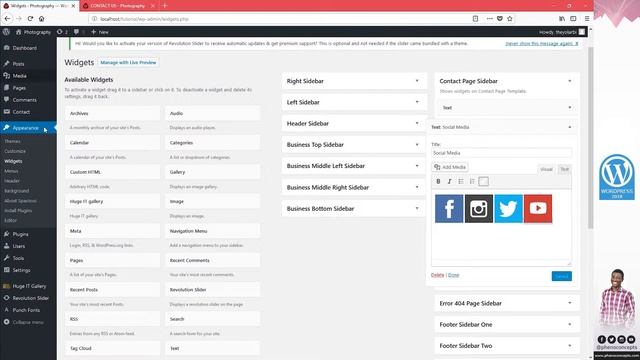Open the page actions ellipsis menu
The height and width of the screenshot is (360, 640).
pyautogui.click(x=489, y=18)
